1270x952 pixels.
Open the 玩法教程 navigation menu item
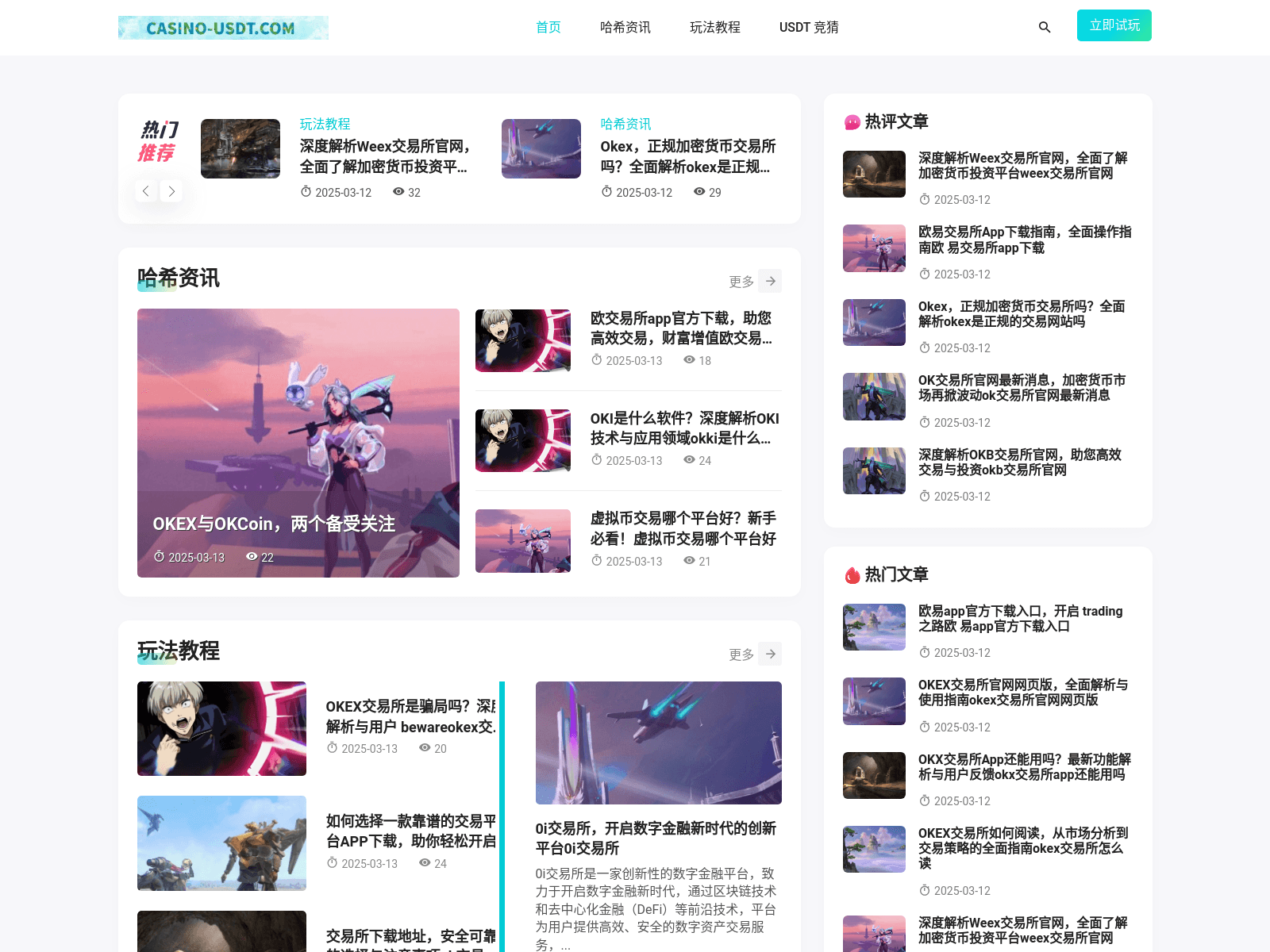(715, 27)
